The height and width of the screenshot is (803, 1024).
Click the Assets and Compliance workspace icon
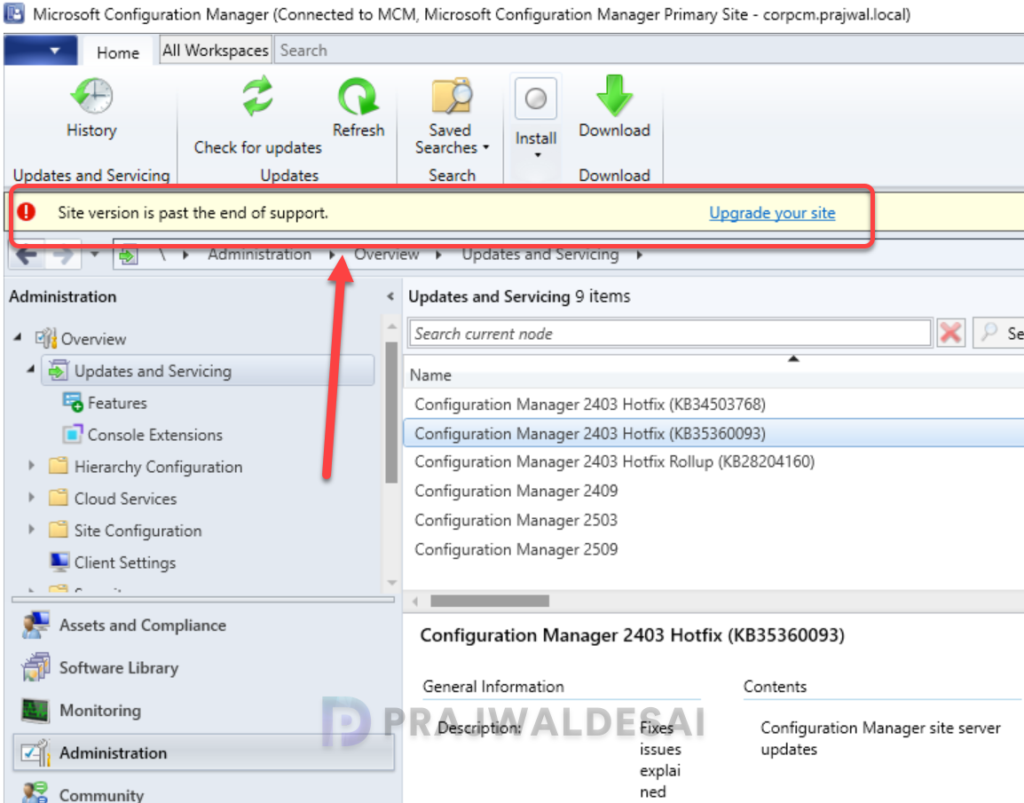coord(35,625)
